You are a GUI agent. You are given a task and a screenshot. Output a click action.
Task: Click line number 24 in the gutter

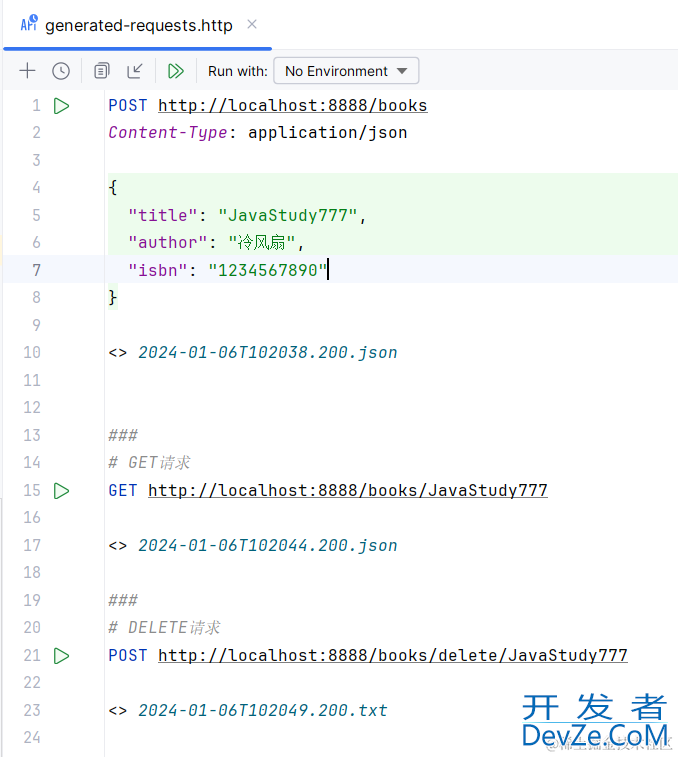pos(32,738)
